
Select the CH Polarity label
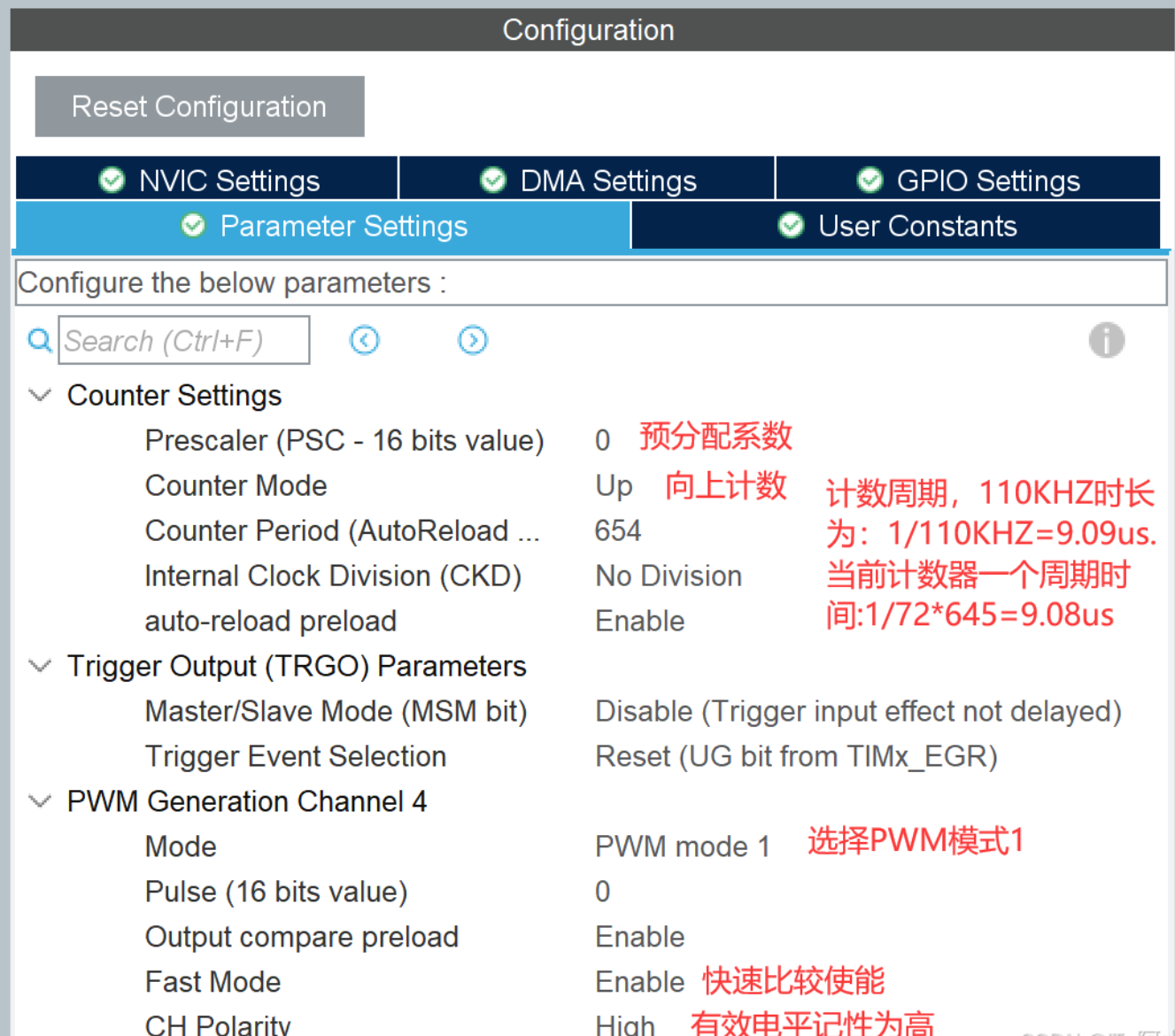pyautogui.click(x=218, y=1024)
